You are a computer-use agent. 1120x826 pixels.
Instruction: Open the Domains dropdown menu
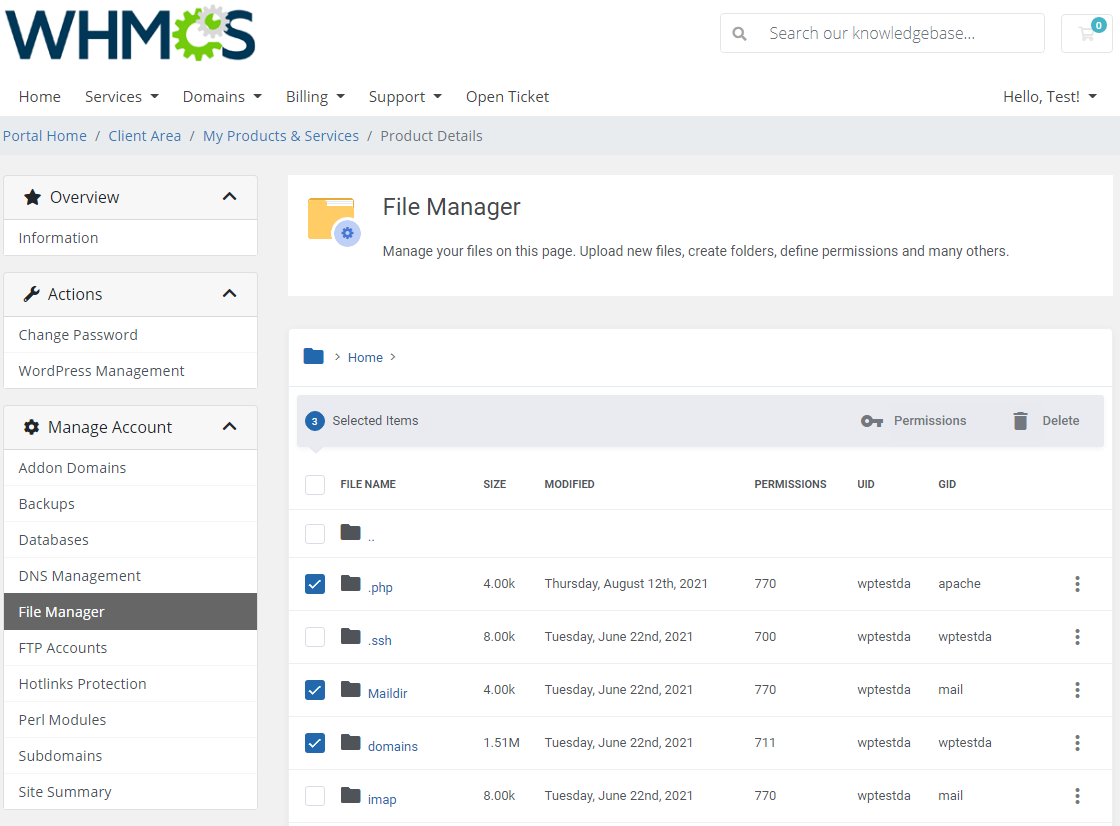click(x=222, y=96)
